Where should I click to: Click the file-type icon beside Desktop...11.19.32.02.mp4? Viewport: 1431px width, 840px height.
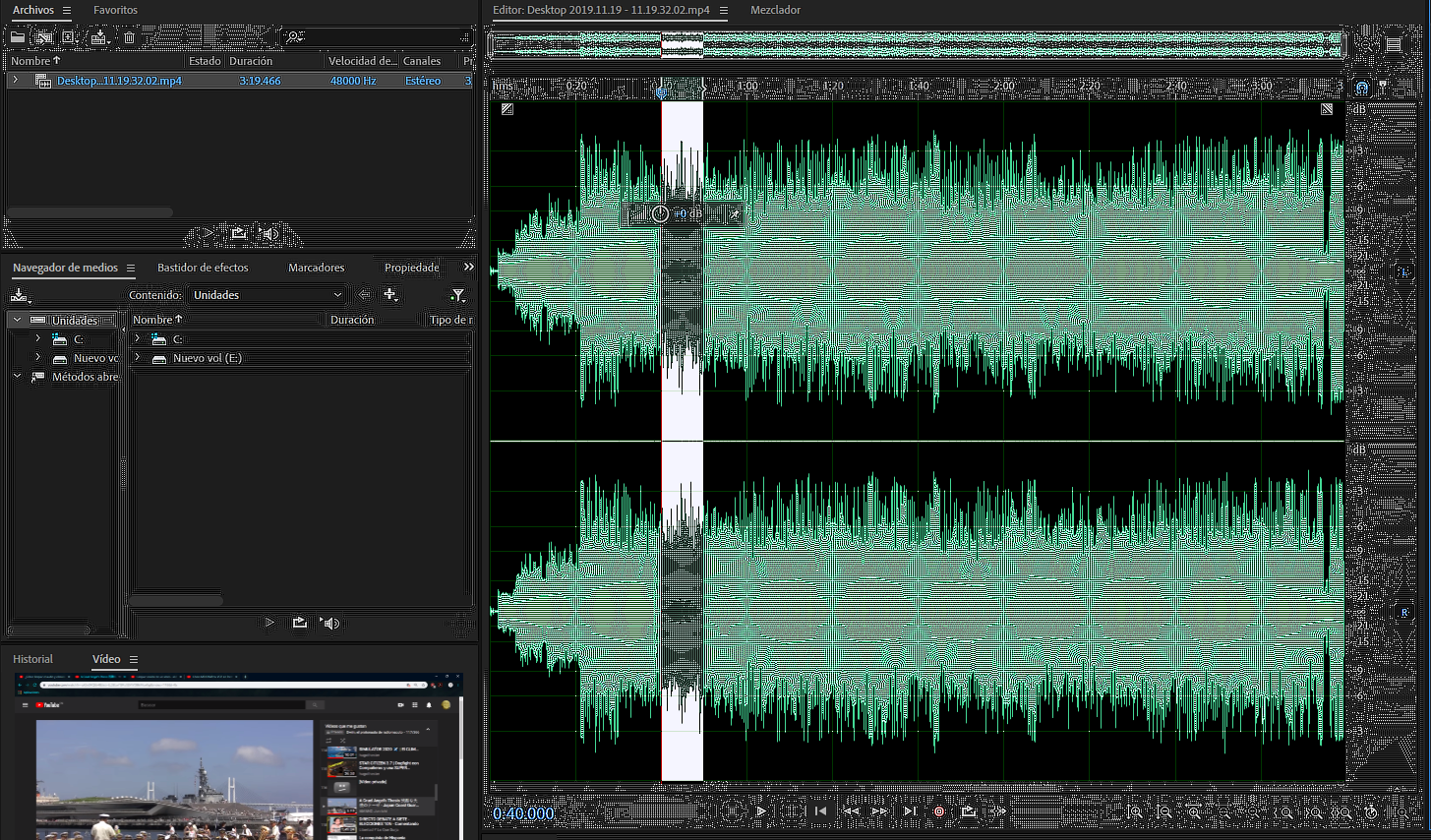(43, 81)
